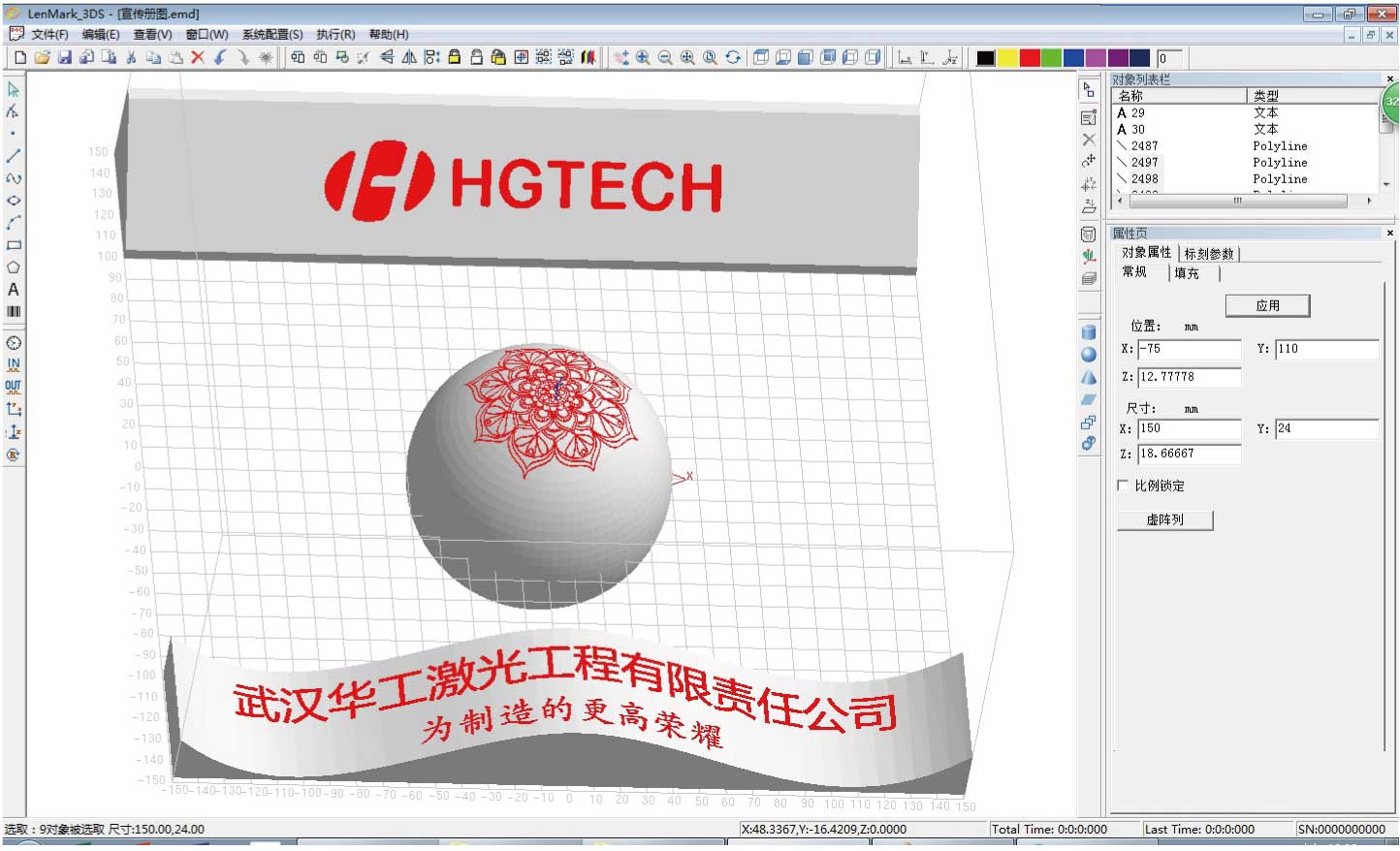Image resolution: width=1400 pixels, height=851 pixels.
Task: Click the New file icon
Action: click(x=19, y=57)
